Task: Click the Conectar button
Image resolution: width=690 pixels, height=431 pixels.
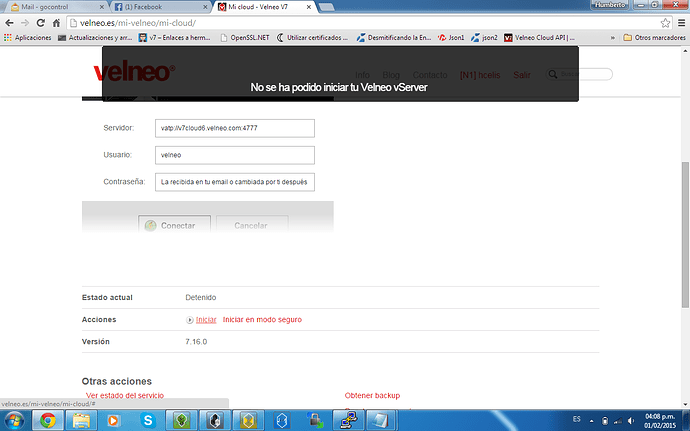Action: [x=174, y=225]
